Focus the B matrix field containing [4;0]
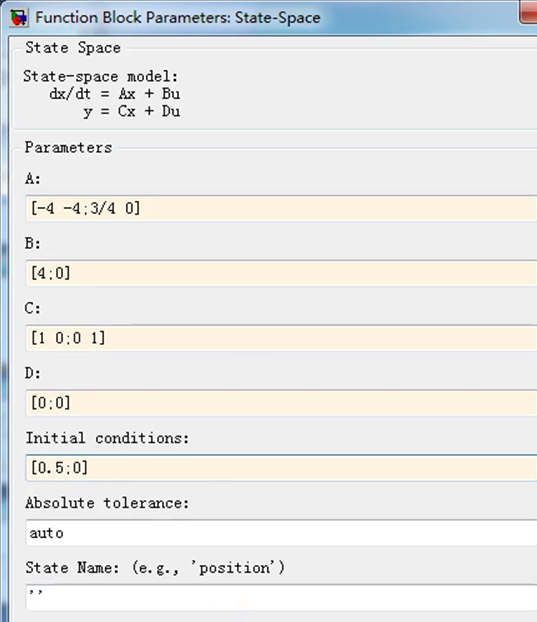The height and width of the screenshot is (622, 537). click(281, 273)
